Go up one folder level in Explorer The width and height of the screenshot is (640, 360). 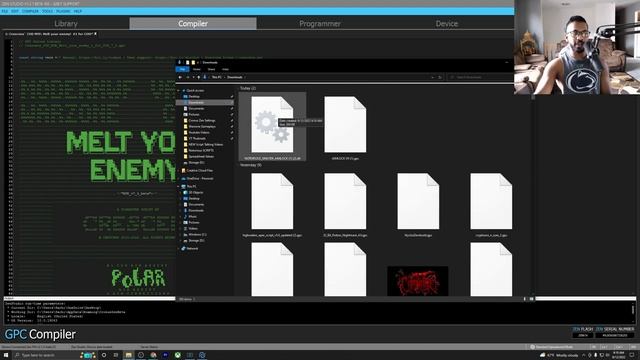199,77
